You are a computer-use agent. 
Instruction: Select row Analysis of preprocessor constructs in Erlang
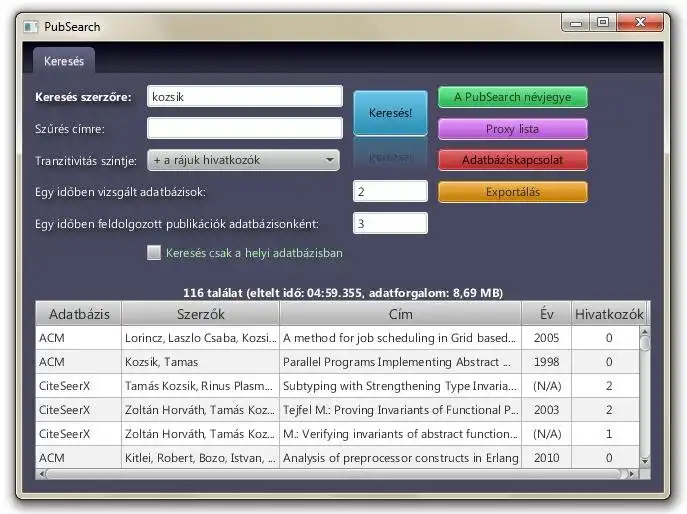(x=337, y=458)
